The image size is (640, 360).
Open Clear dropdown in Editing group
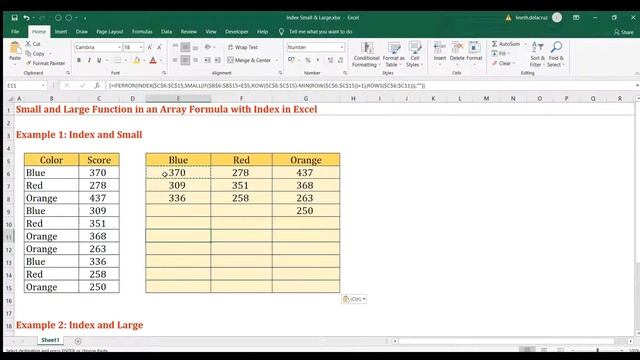(x=504, y=63)
